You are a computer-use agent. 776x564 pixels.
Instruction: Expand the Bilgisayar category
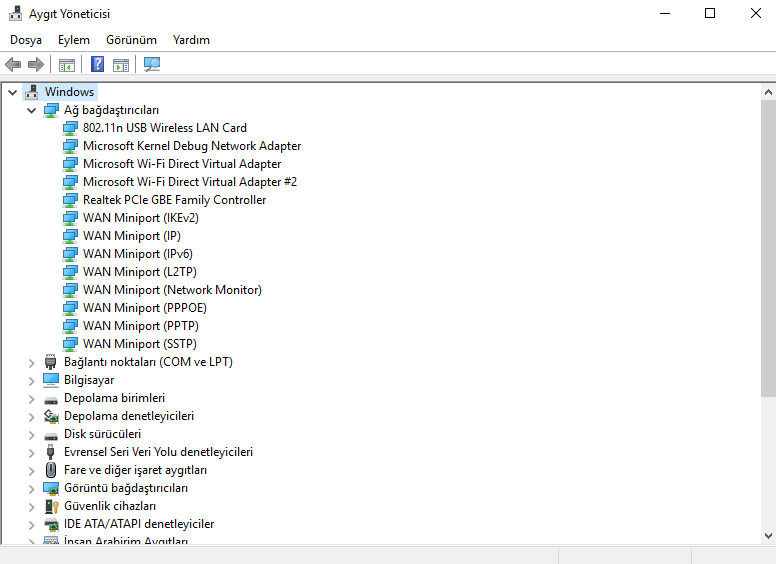click(32, 381)
